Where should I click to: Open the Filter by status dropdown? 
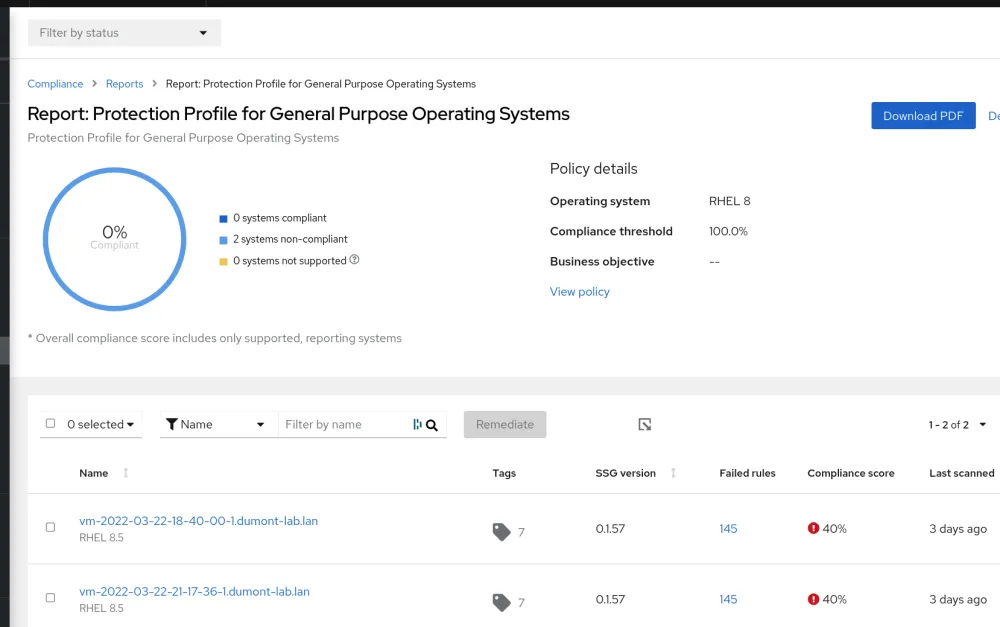(124, 32)
